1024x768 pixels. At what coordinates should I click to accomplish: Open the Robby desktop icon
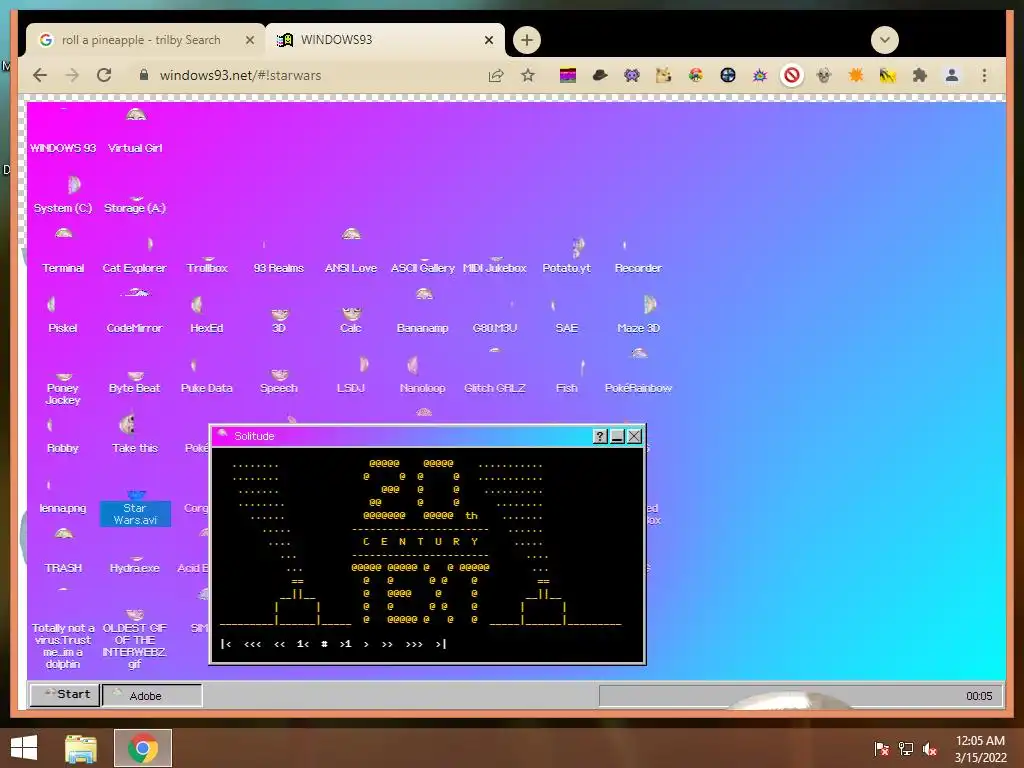pyautogui.click(x=63, y=437)
